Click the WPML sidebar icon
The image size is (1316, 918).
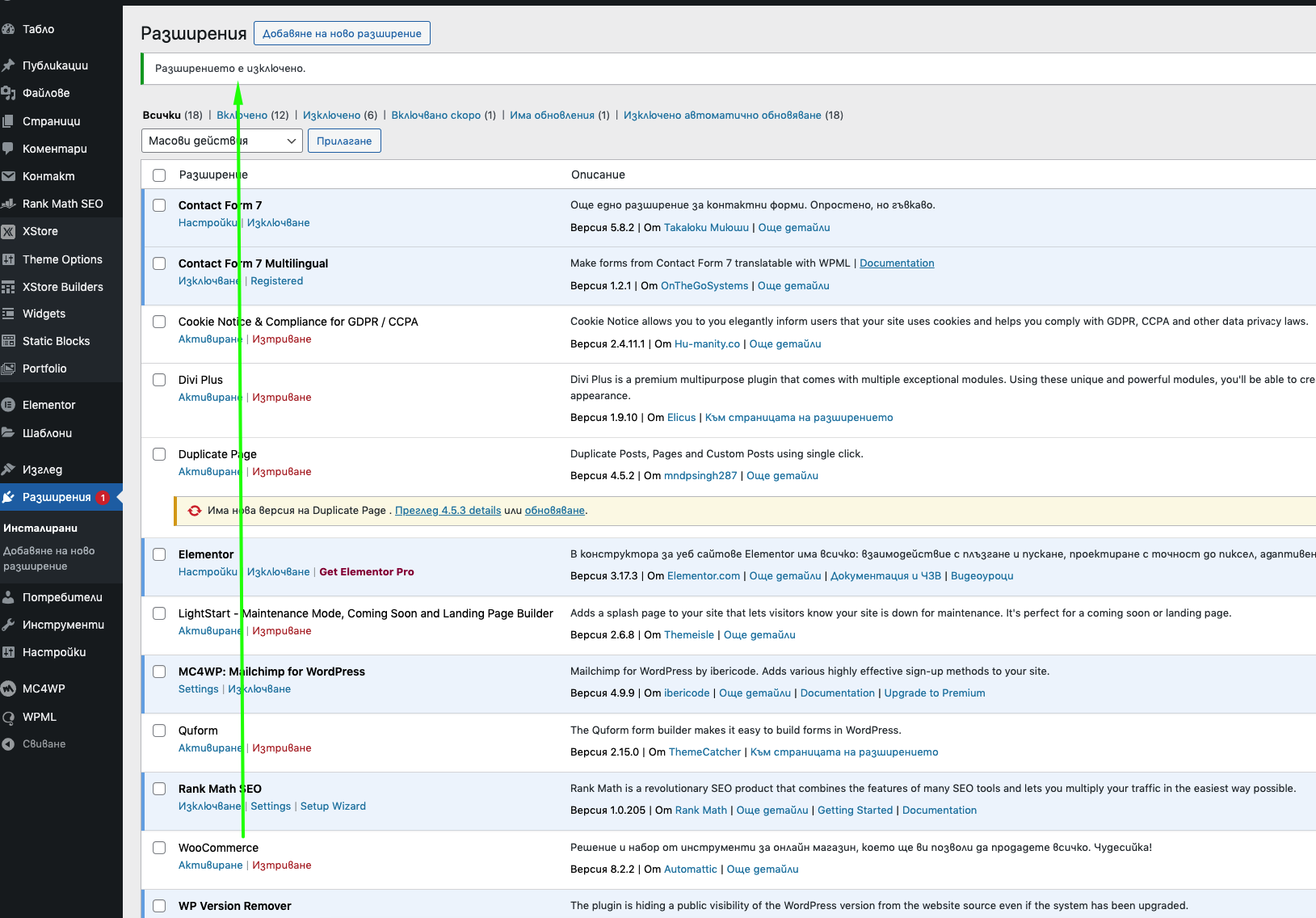8,717
